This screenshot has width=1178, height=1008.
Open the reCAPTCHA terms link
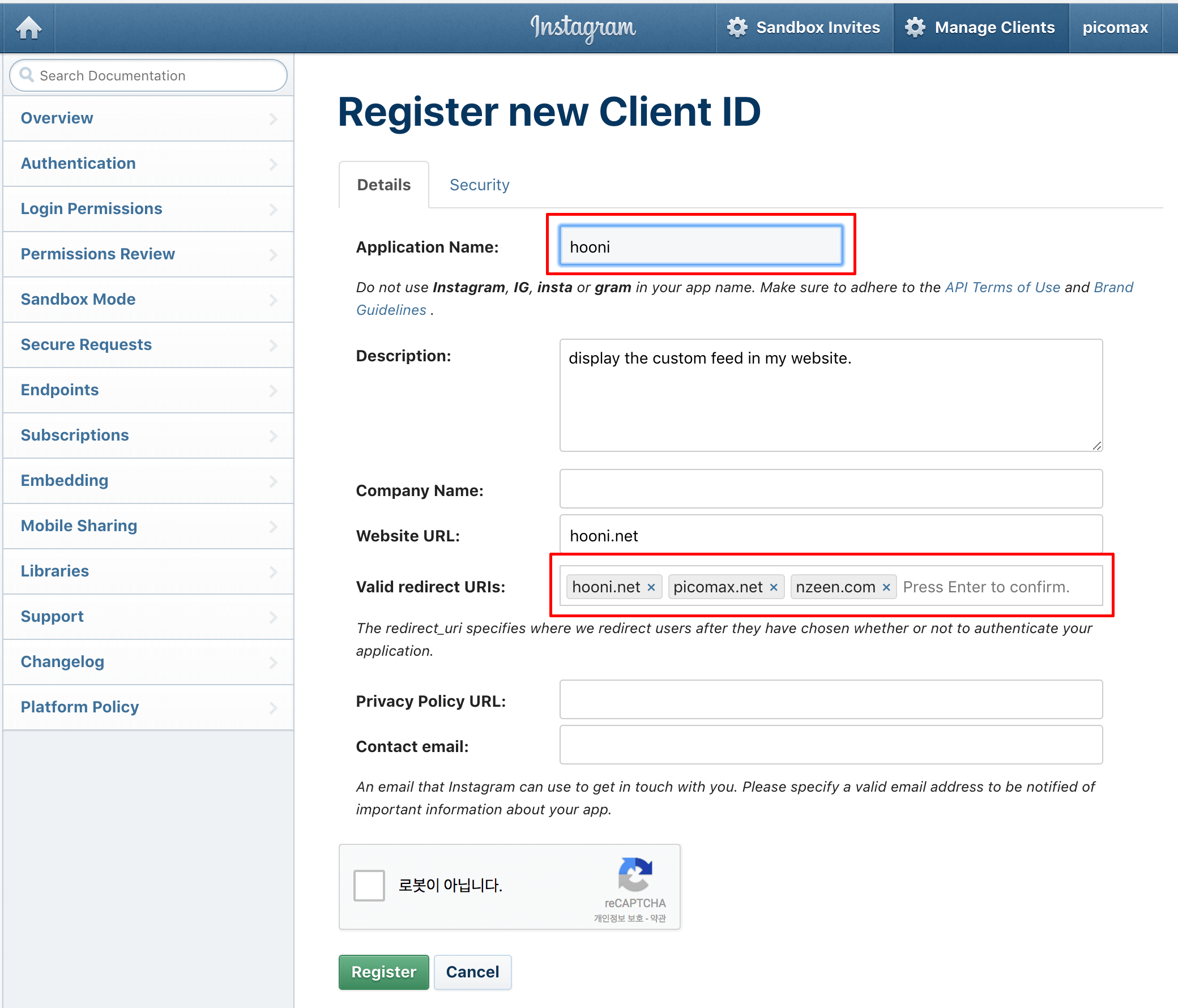[658, 918]
